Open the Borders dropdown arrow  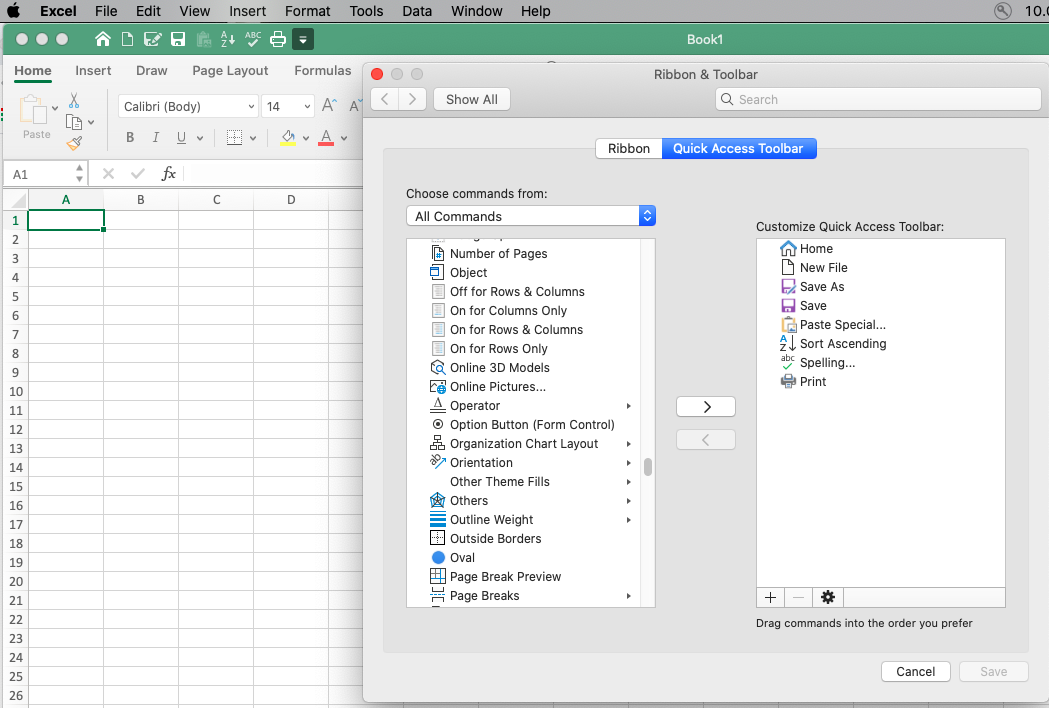tap(253, 139)
